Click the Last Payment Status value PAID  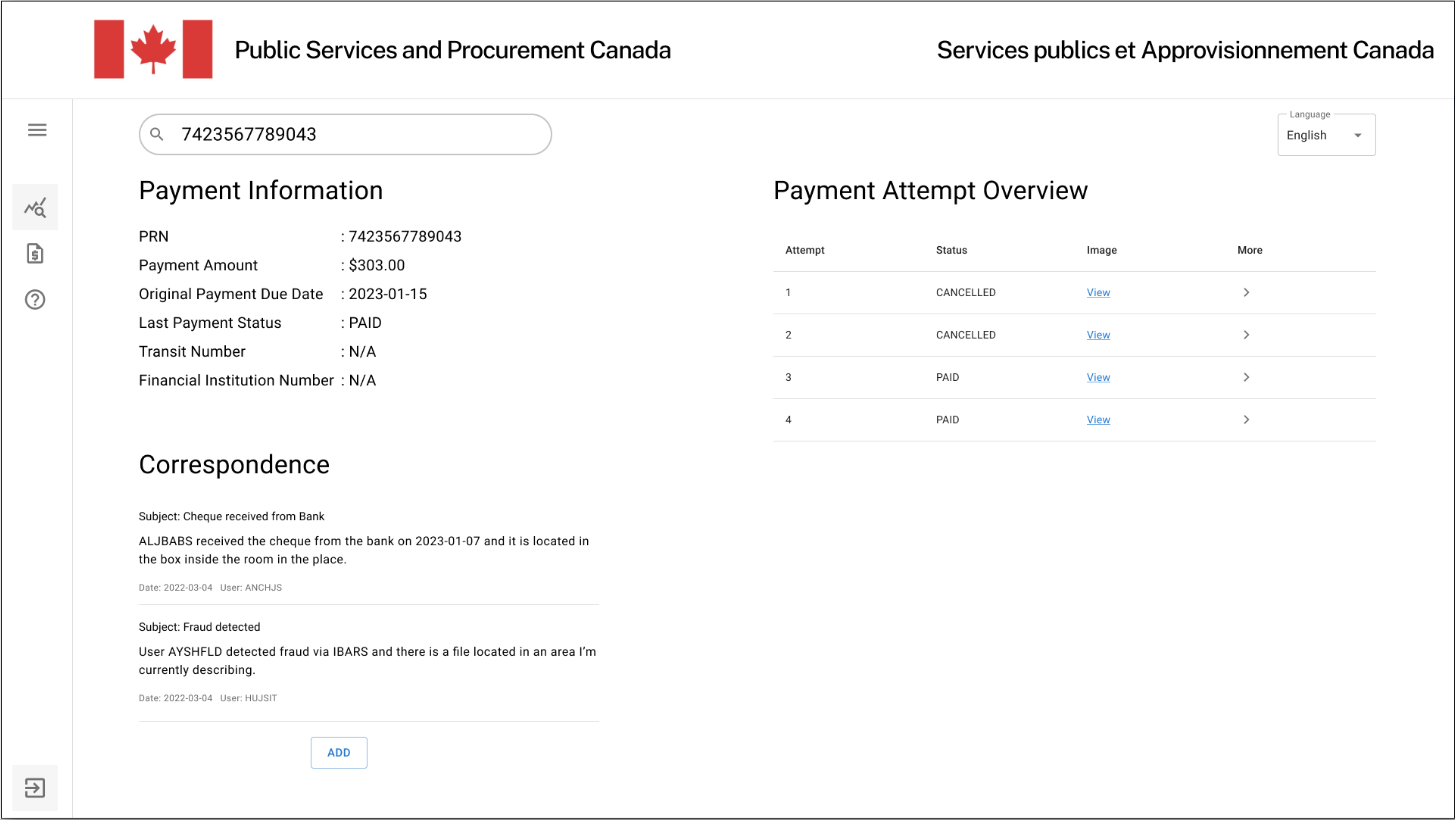(x=365, y=323)
